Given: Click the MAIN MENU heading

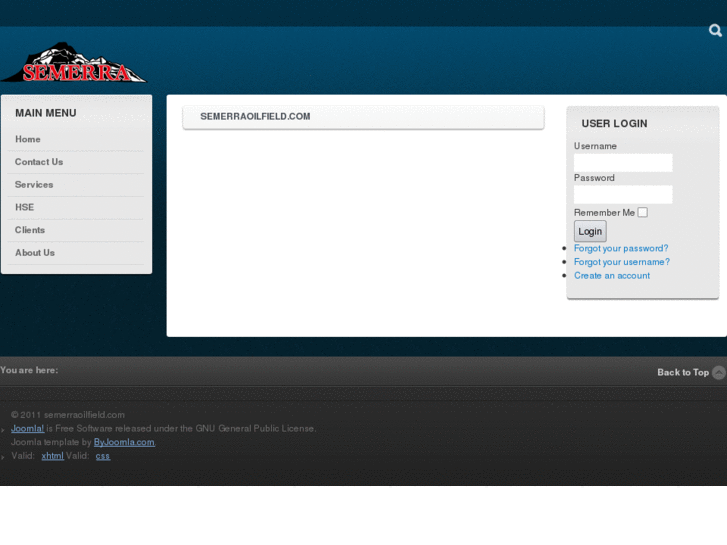Looking at the screenshot, I should [46, 113].
